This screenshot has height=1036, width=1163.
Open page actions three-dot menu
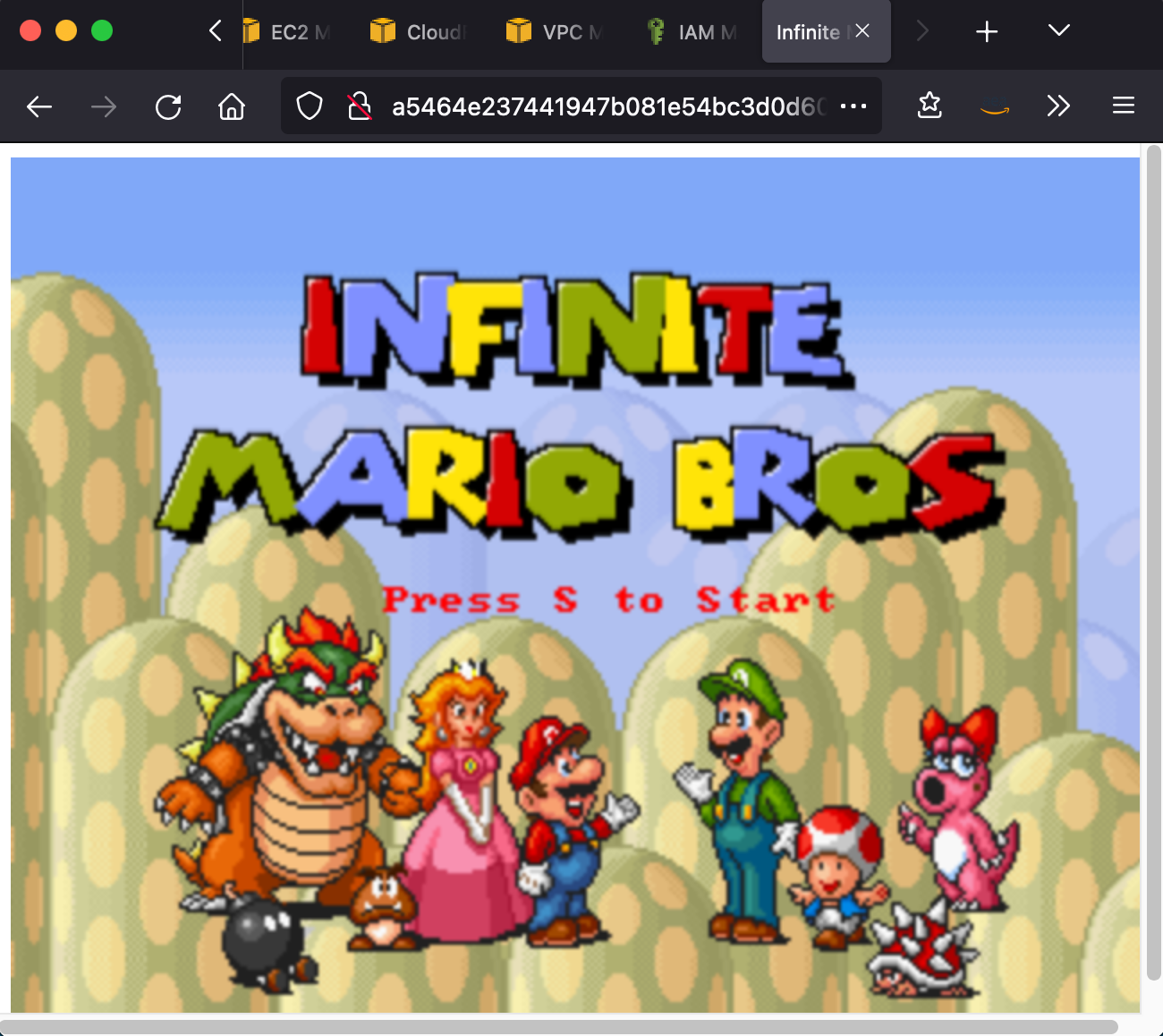click(853, 106)
